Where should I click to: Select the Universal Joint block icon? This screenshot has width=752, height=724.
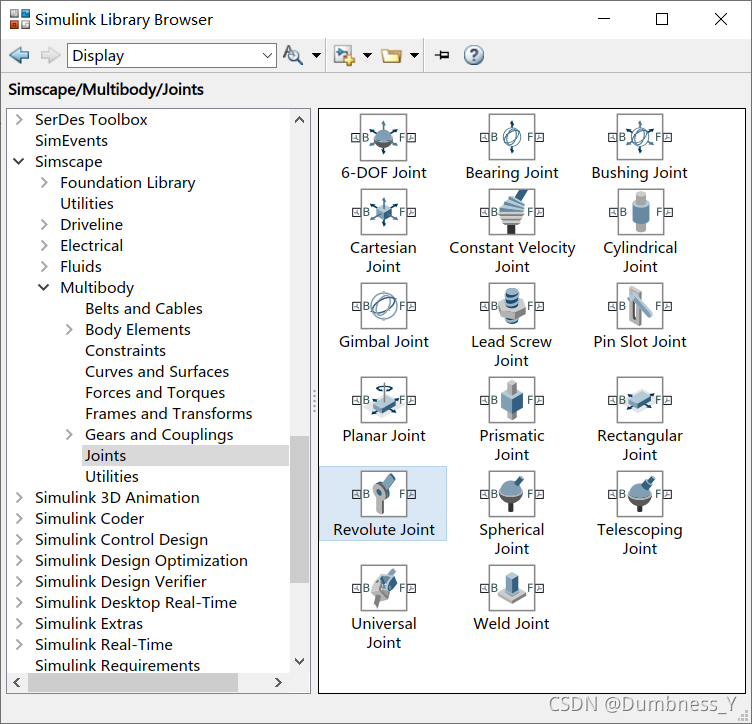point(383,588)
